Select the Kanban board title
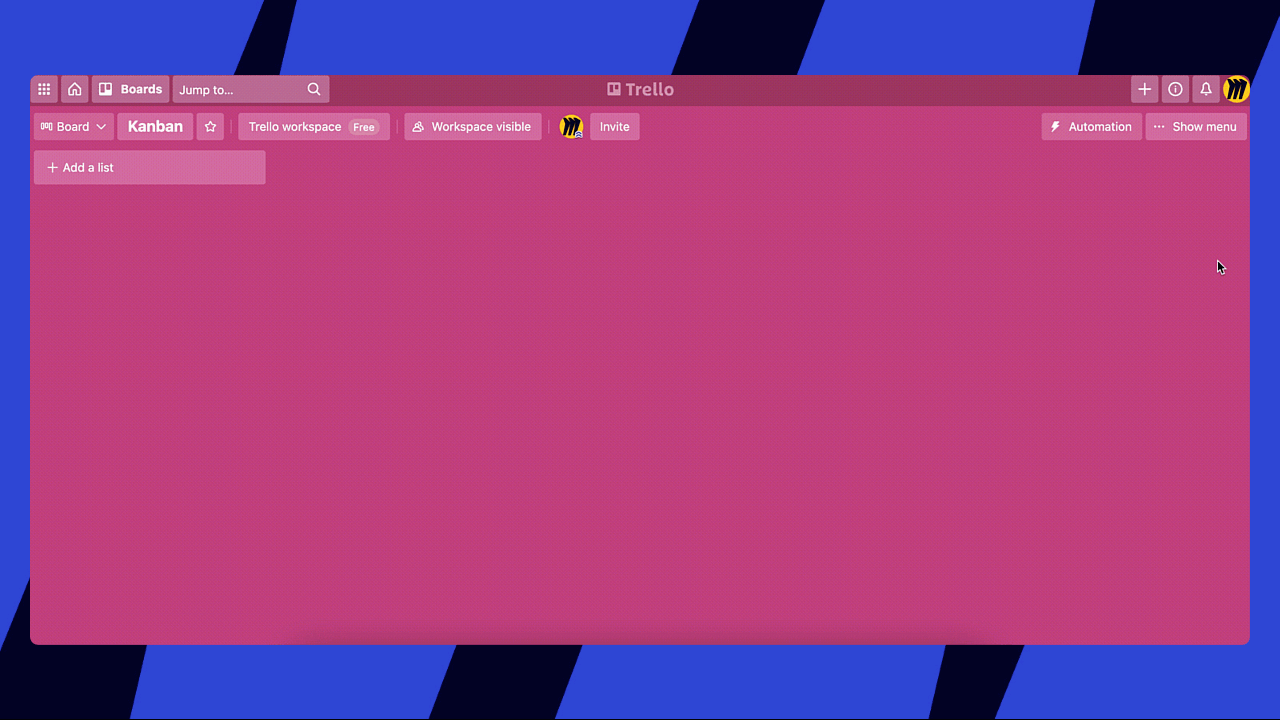 [x=154, y=126]
